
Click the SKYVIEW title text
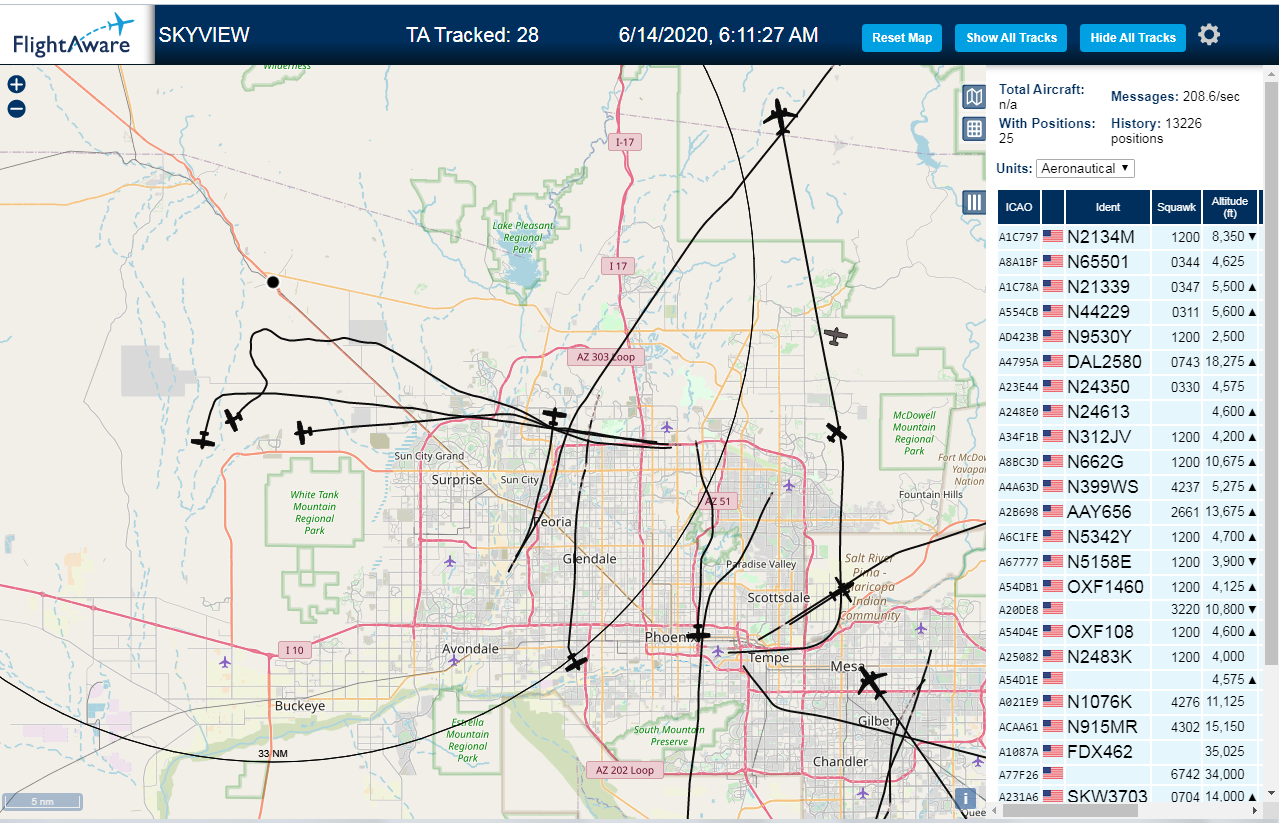[x=204, y=35]
